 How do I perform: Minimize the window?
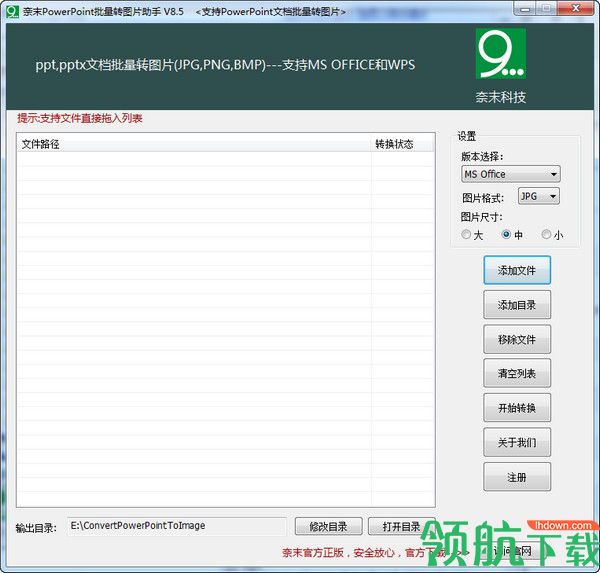525,8
